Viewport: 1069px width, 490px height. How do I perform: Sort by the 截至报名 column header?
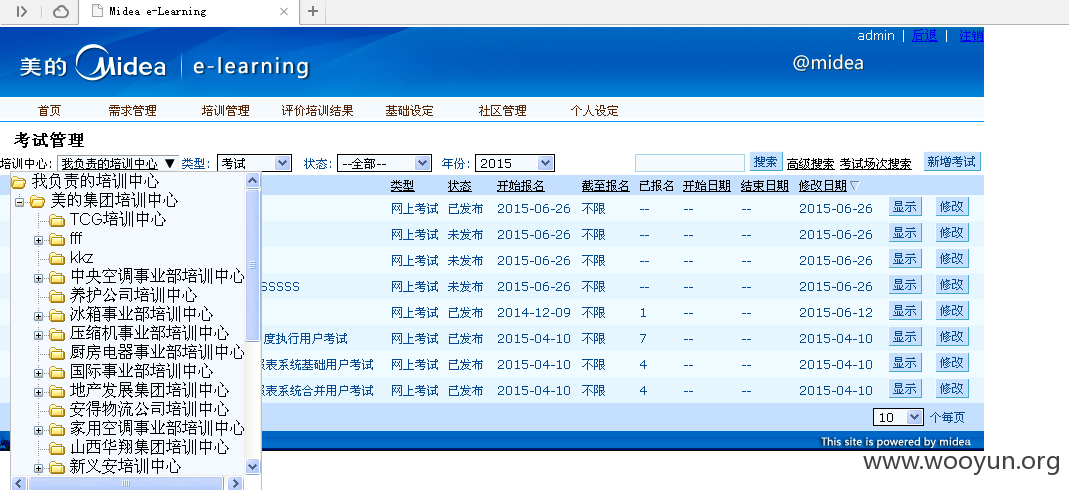pos(606,186)
